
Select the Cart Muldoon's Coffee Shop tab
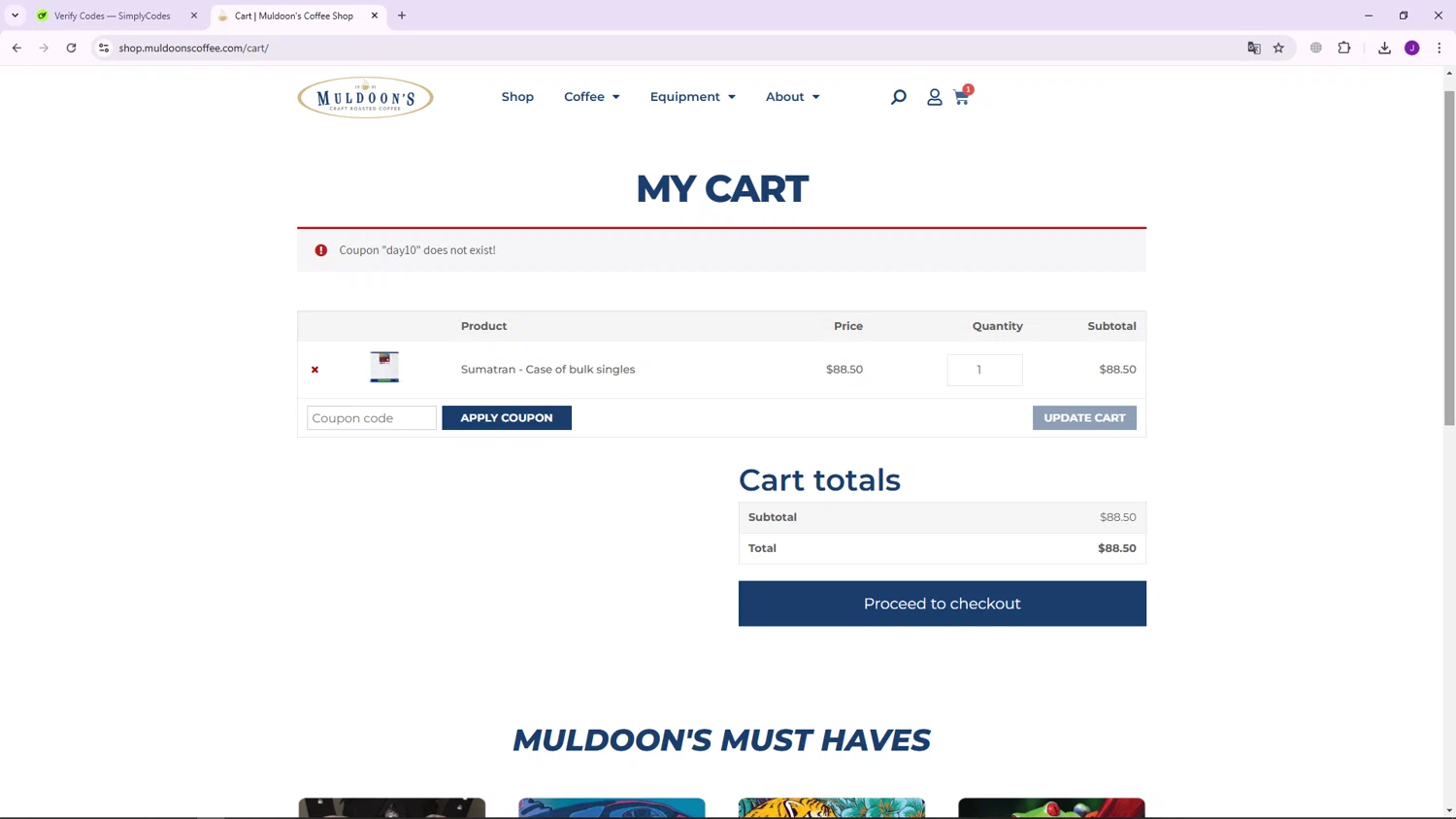pyautogui.click(x=293, y=16)
